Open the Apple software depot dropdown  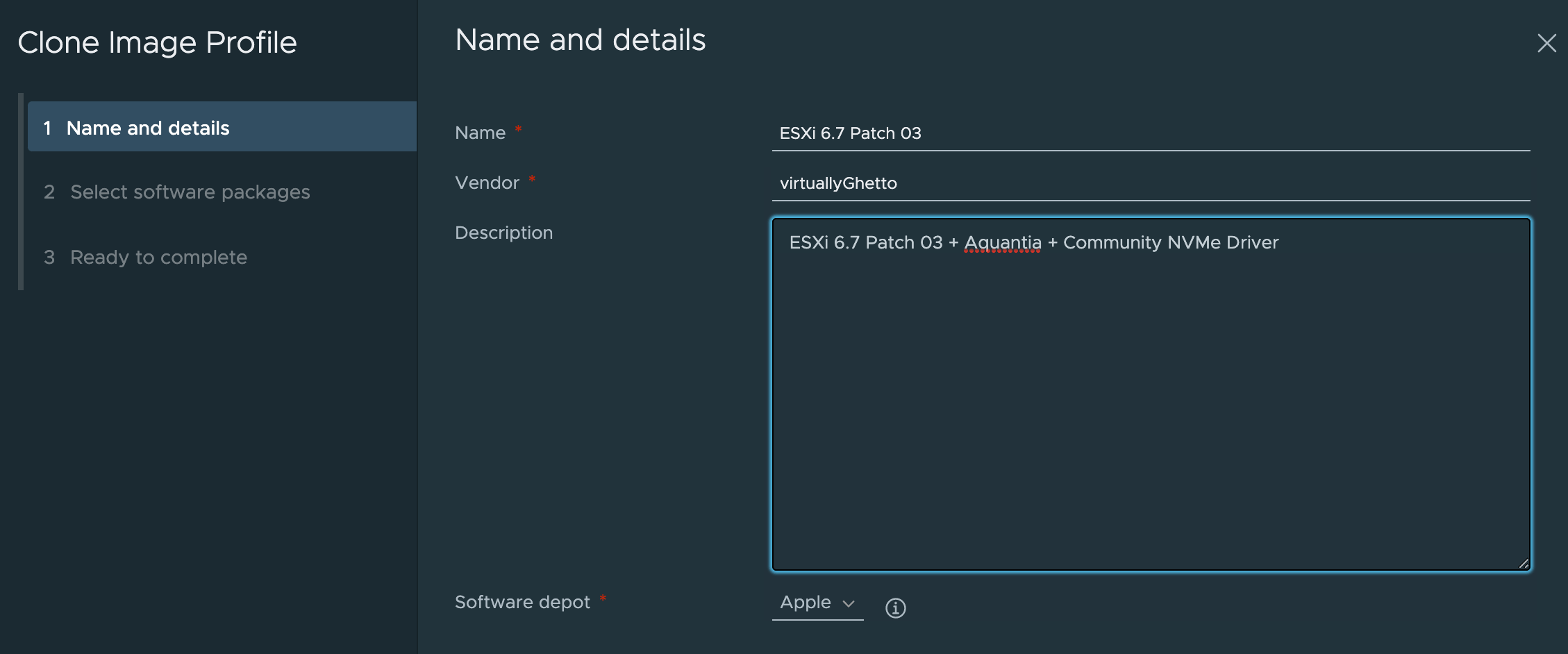pos(817,603)
